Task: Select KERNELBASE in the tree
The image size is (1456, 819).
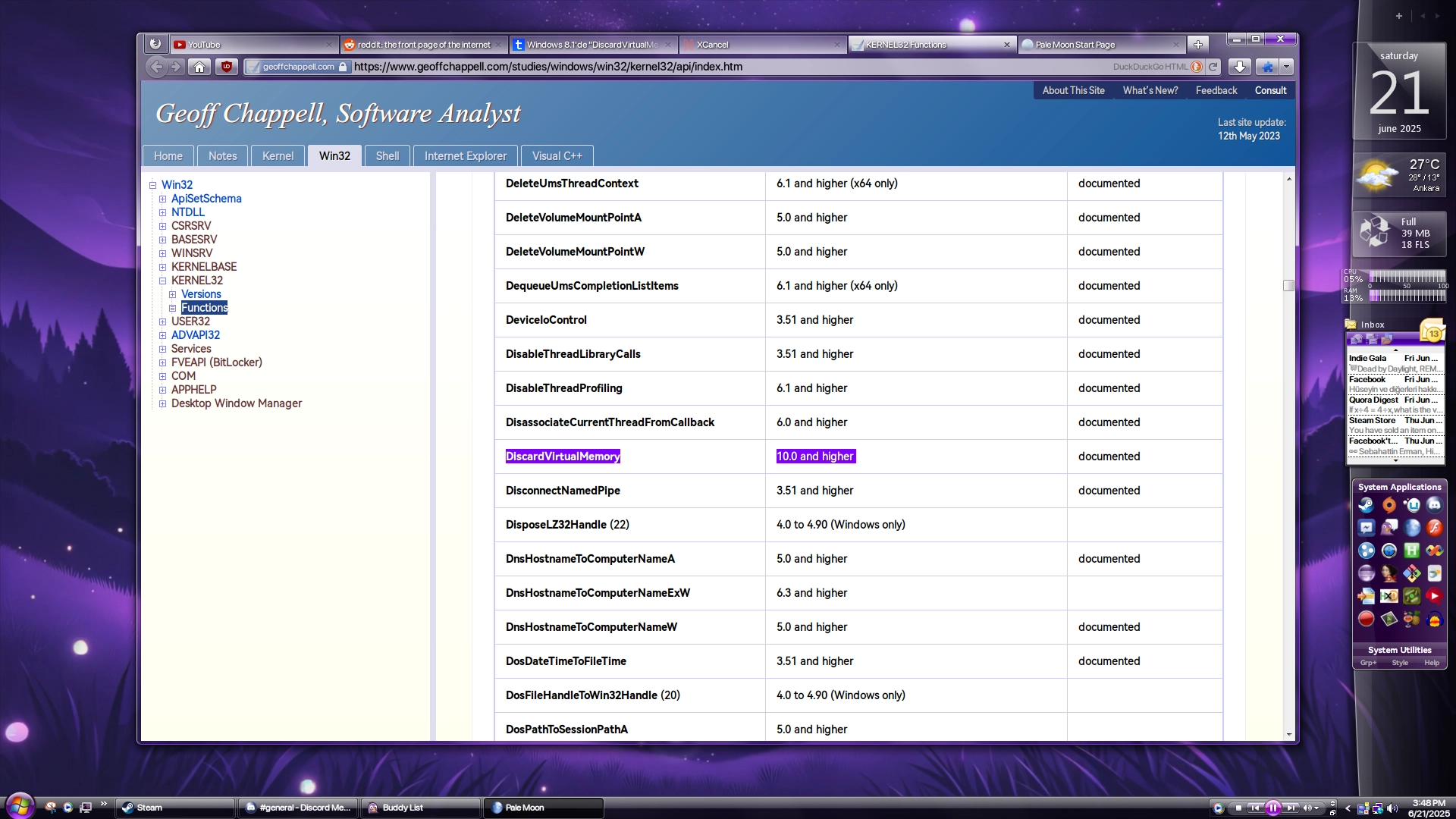Action: [x=204, y=267]
